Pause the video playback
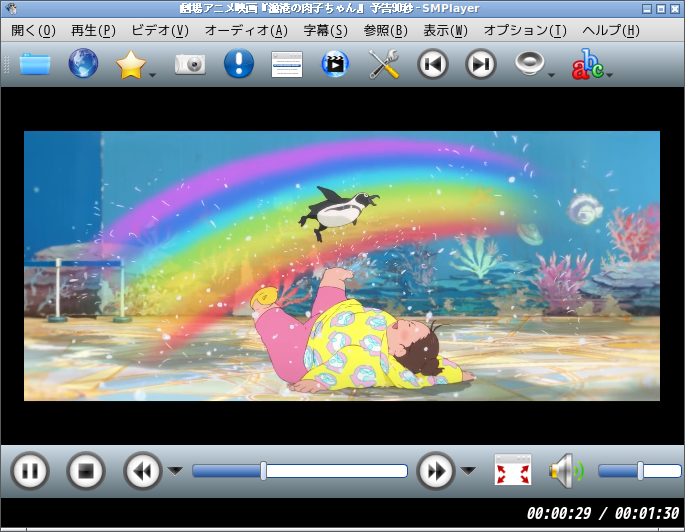Image resolution: width=685 pixels, height=532 pixels. click(30, 471)
